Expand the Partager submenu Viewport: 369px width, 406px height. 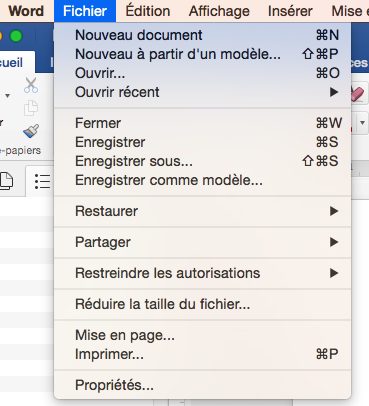[x=202, y=242]
